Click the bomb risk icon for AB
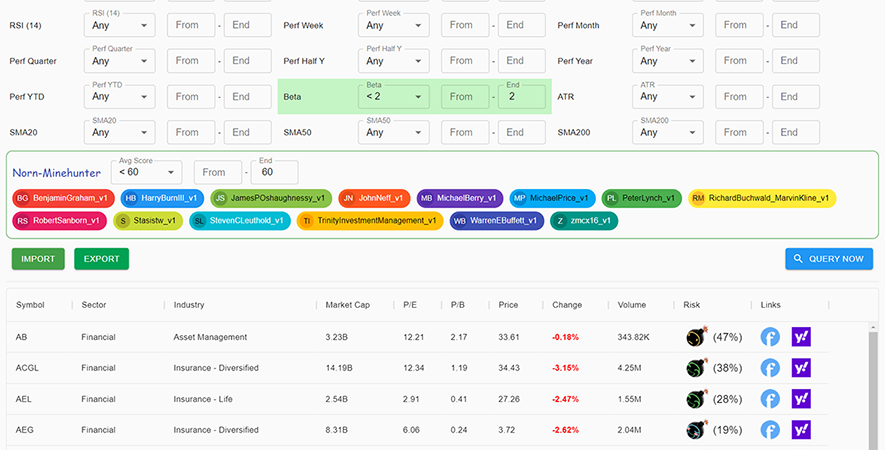Viewport: 885px width, 450px height. pyautogui.click(x=695, y=337)
